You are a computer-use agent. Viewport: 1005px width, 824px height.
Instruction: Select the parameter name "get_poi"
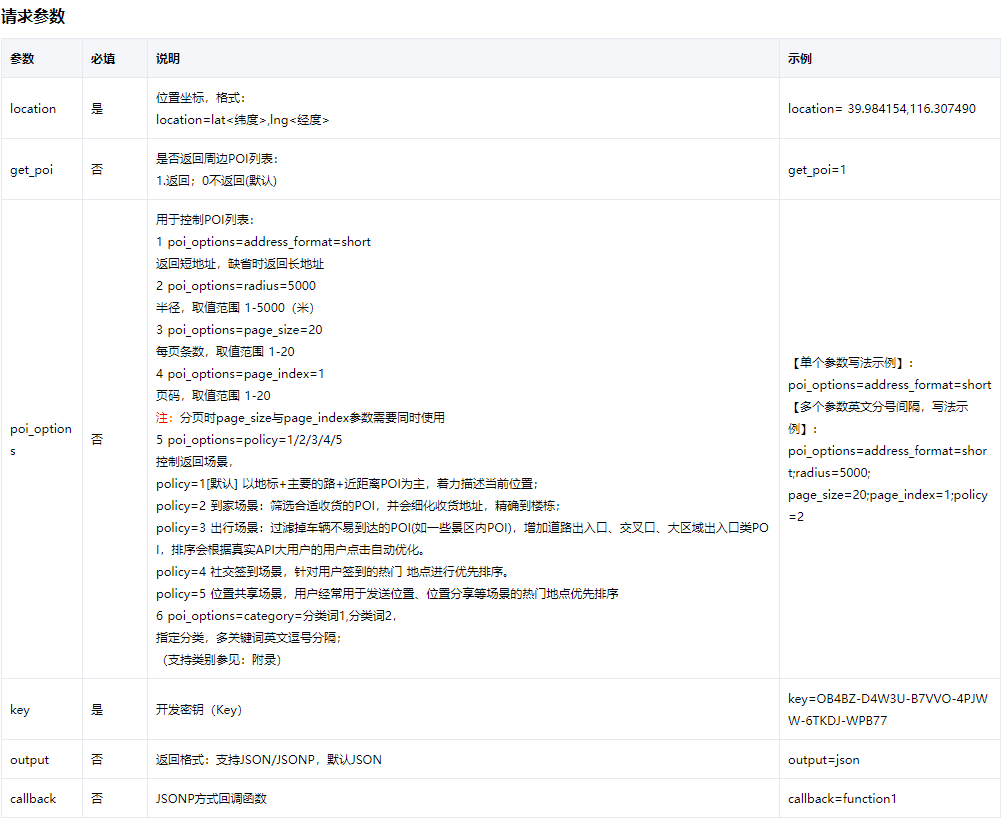click(29, 169)
